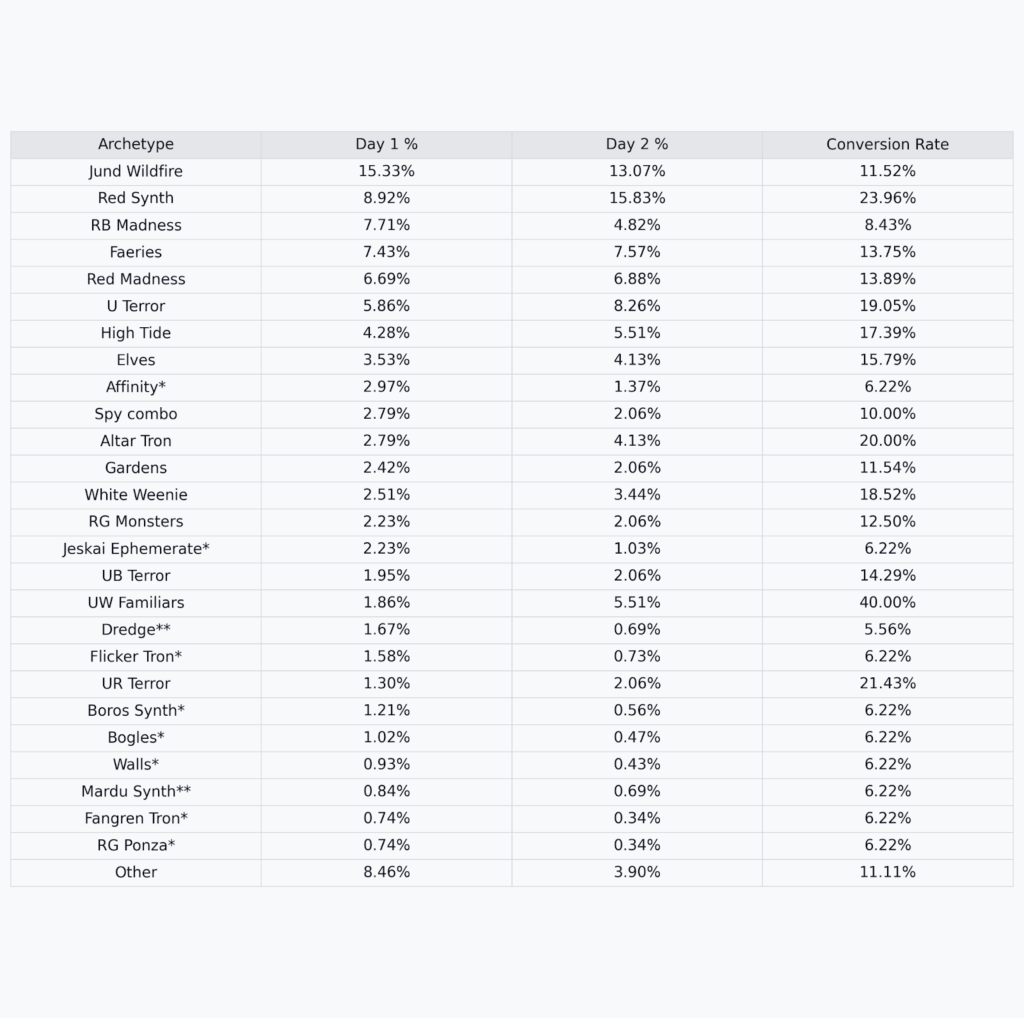
Task: Click the Dredge** row label
Action: pos(136,629)
